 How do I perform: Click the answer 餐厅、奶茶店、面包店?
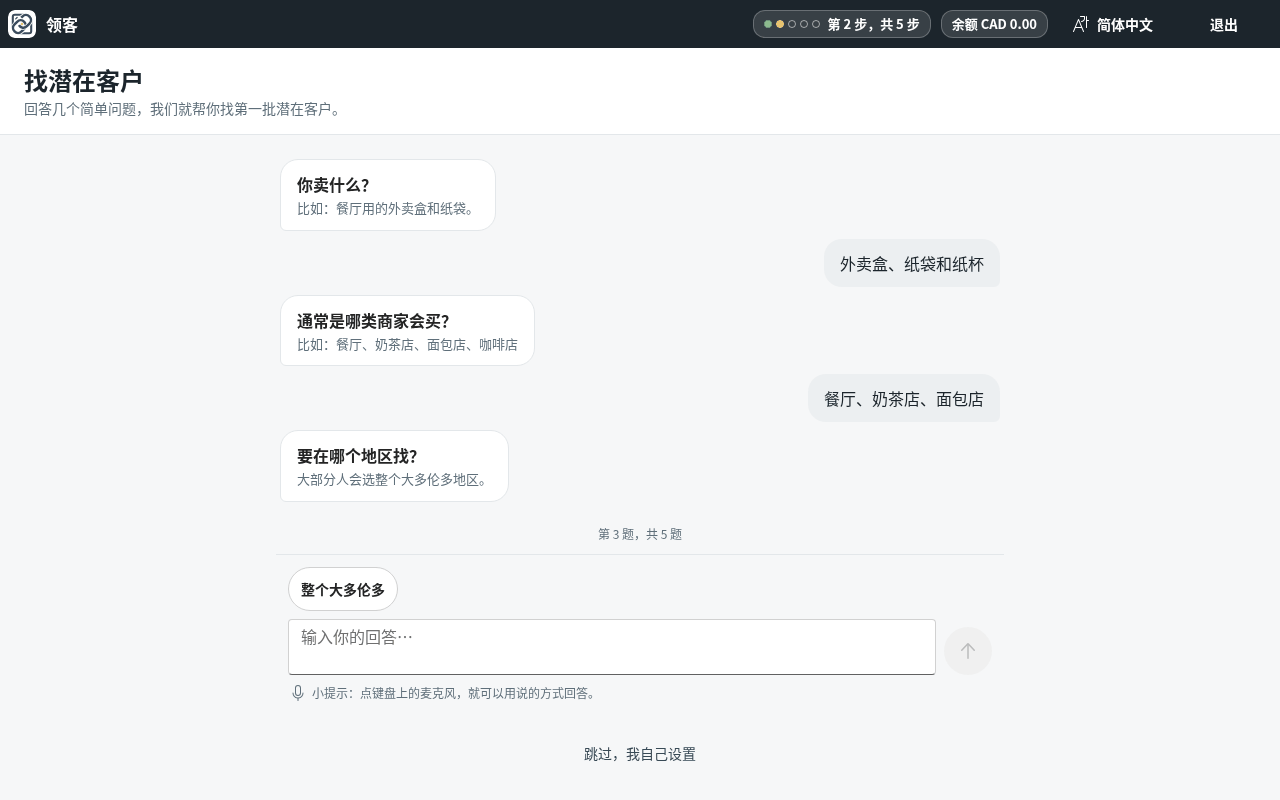point(904,398)
